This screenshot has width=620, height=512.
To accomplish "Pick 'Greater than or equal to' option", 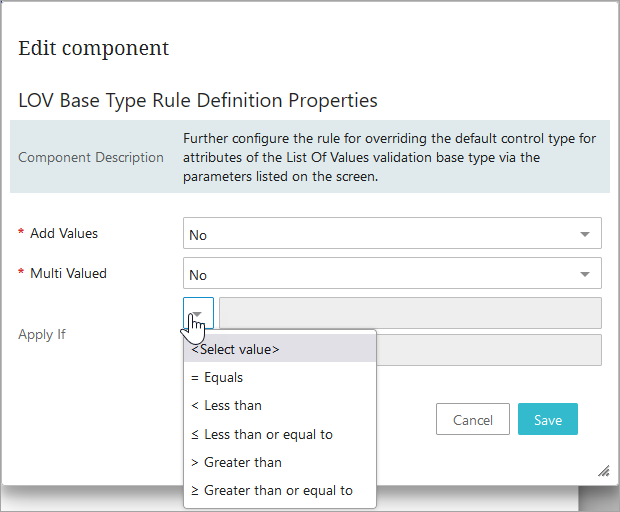I will click(x=280, y=491).
